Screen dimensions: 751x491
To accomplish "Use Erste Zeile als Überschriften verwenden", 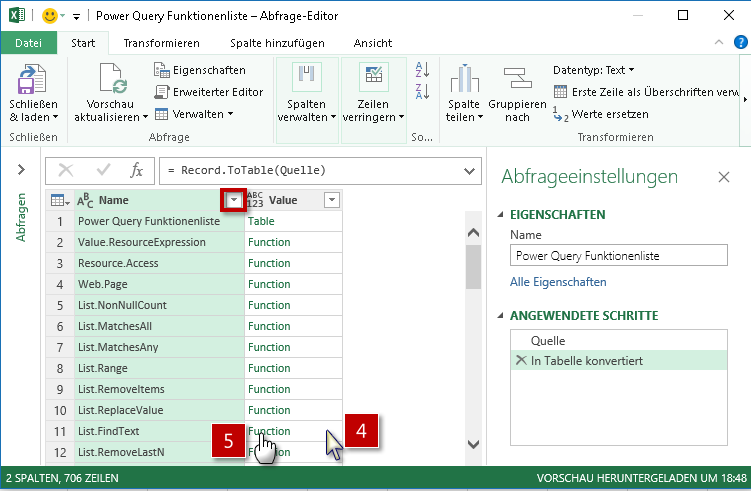I will tap(646, 91).
